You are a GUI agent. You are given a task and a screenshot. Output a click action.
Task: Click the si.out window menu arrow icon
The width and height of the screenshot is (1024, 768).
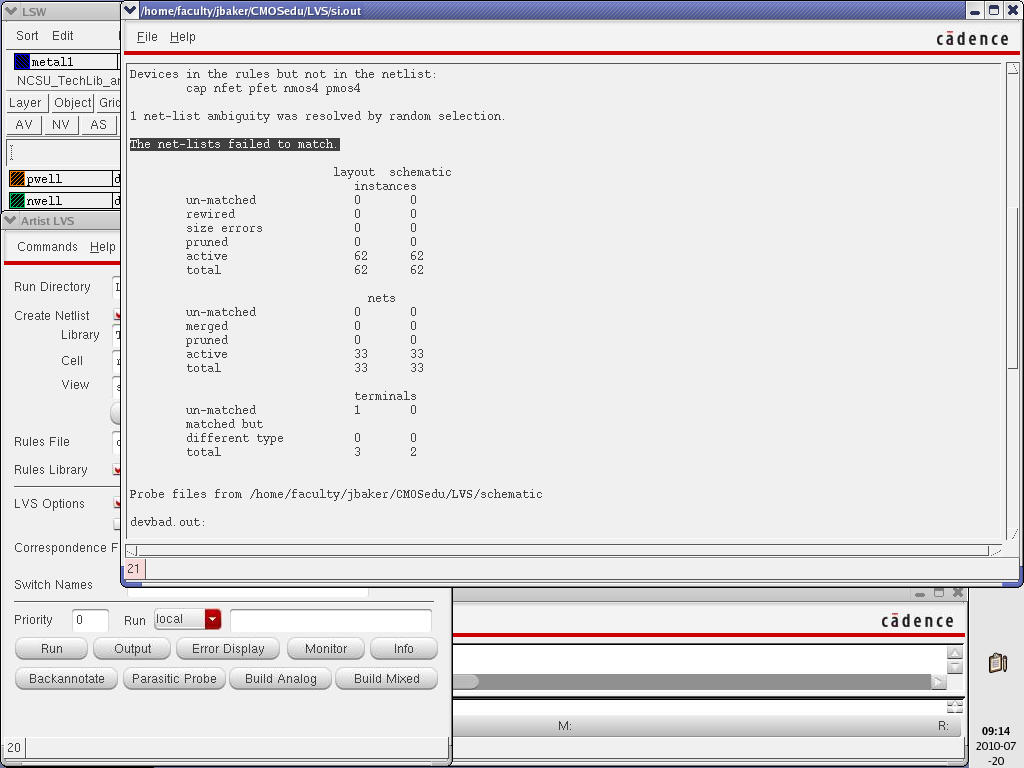[130, 10]
